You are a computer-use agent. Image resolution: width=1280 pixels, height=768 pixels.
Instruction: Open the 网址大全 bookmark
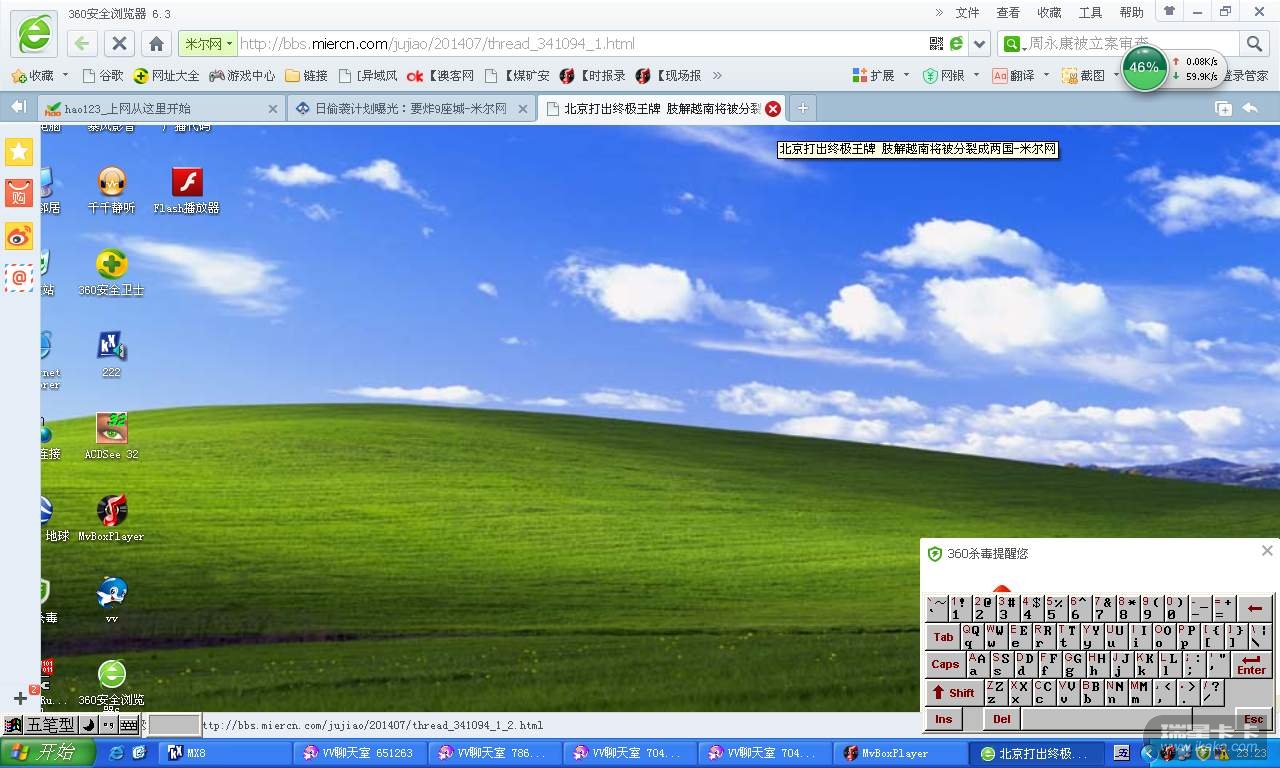click(166, 75)
